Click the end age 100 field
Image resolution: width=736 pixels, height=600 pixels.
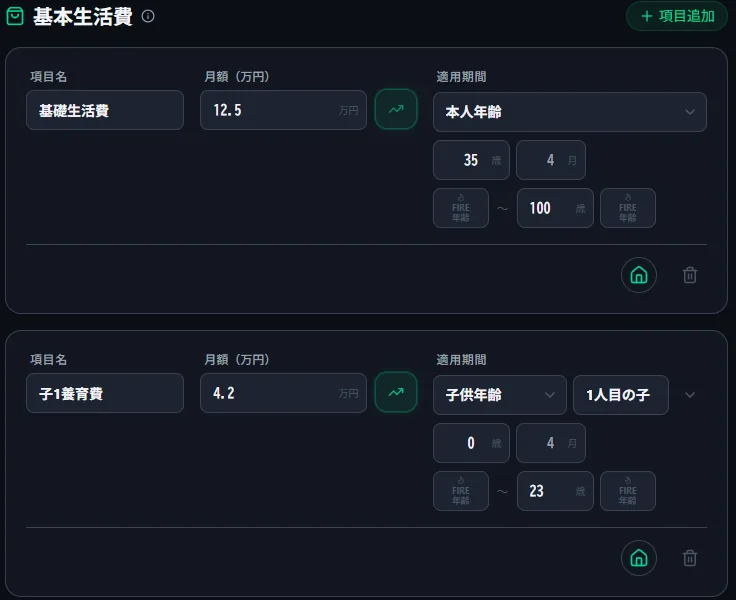(x=555, y=208)
